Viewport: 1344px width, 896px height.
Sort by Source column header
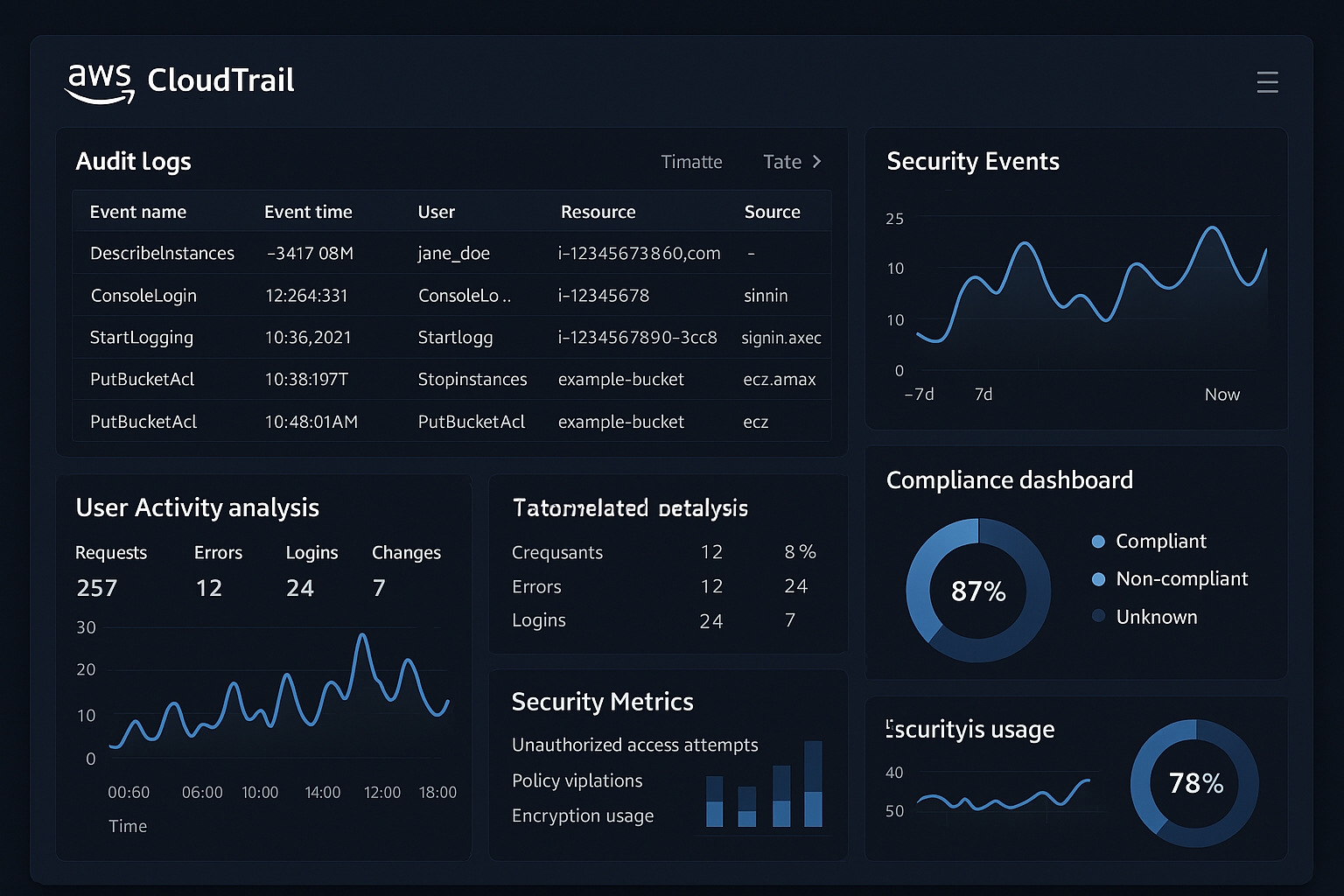(x=773, y=212)
